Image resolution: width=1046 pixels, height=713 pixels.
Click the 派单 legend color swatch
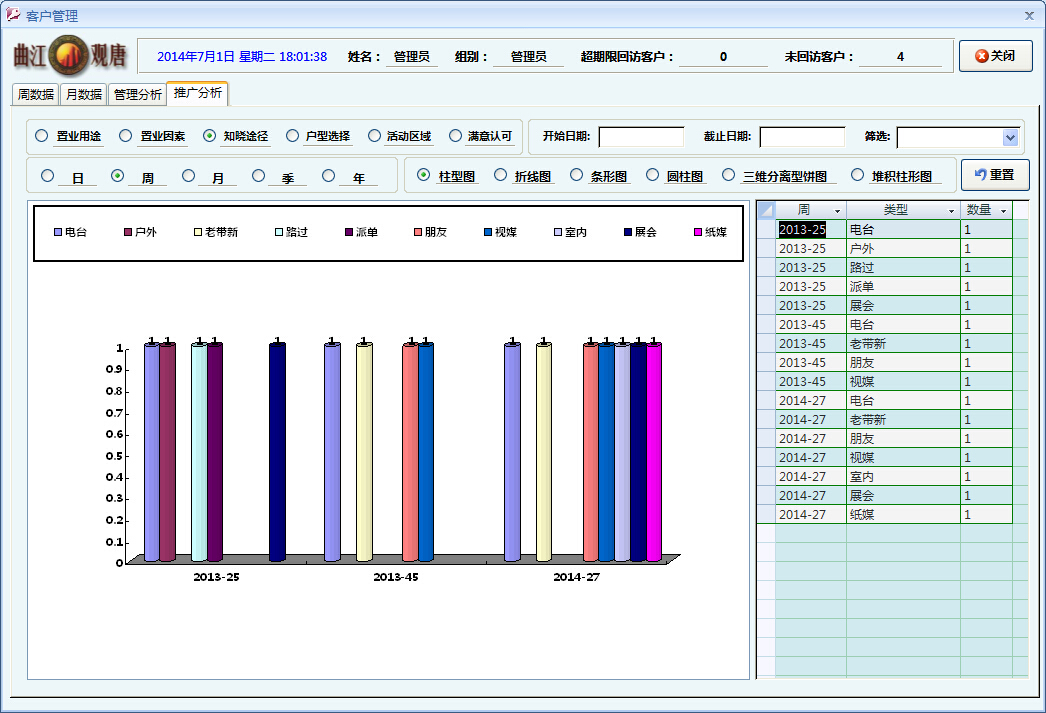[348, 232]
